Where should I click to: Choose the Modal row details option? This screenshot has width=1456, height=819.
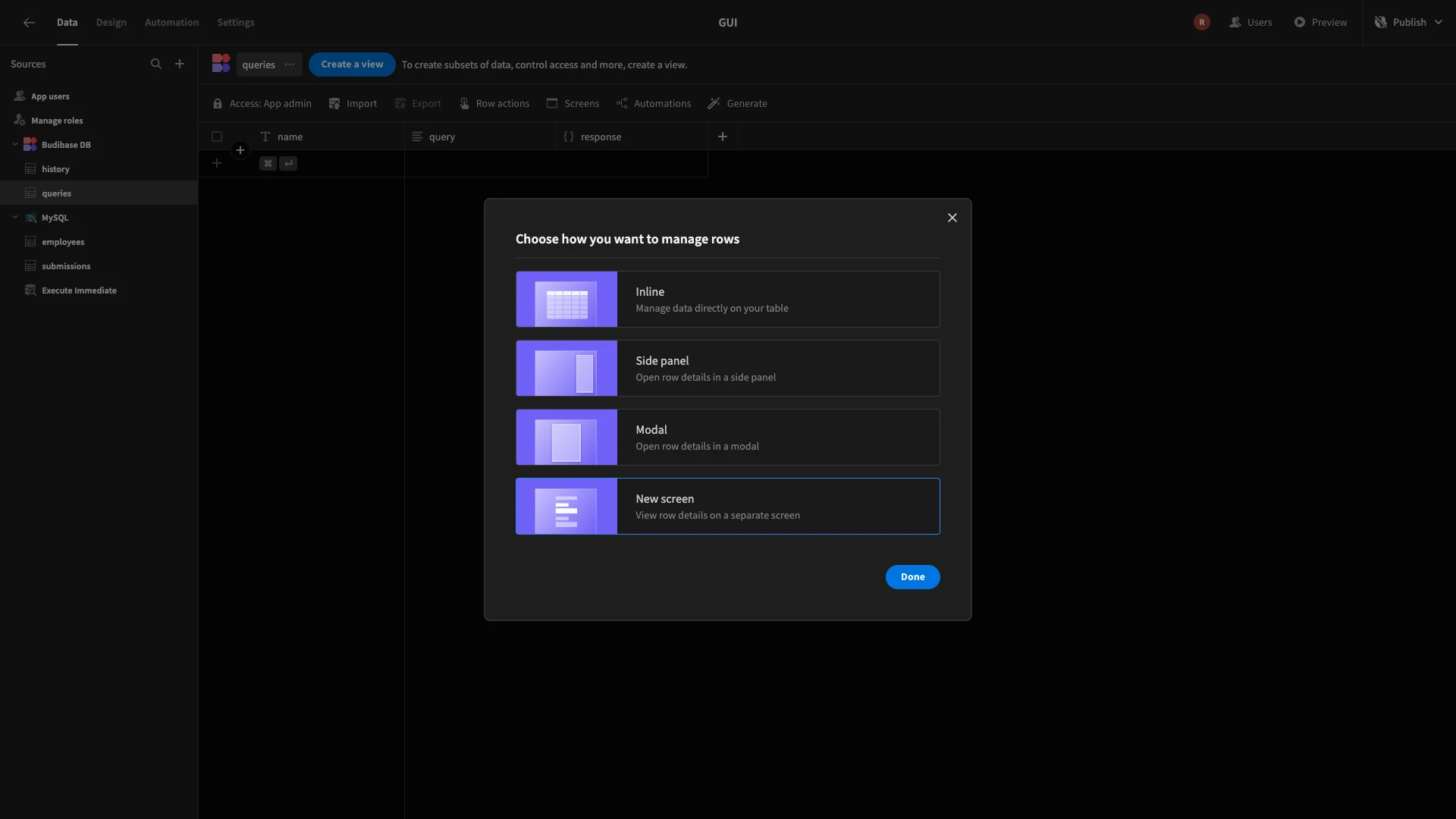[727, 437]
